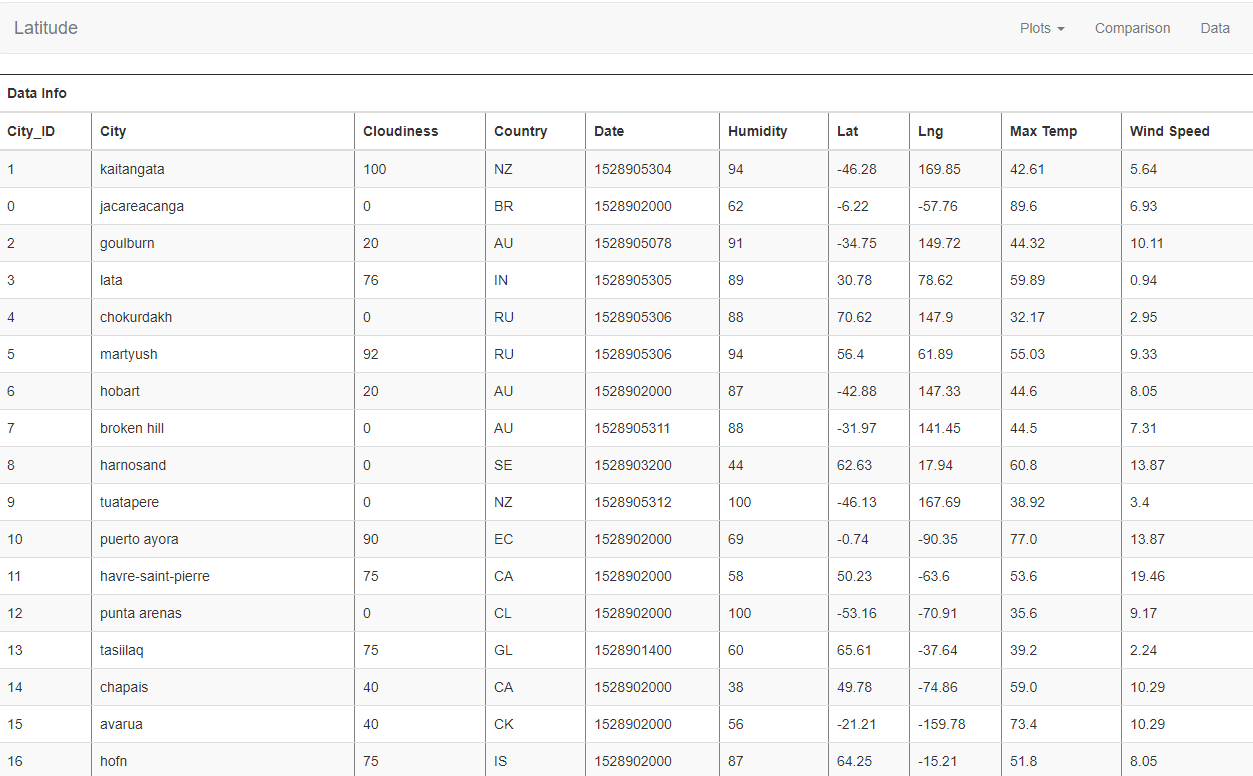This screenshot has width=1253, height=776.
Task: Select the puerto ayora city cell
Action: pos(223,539)
